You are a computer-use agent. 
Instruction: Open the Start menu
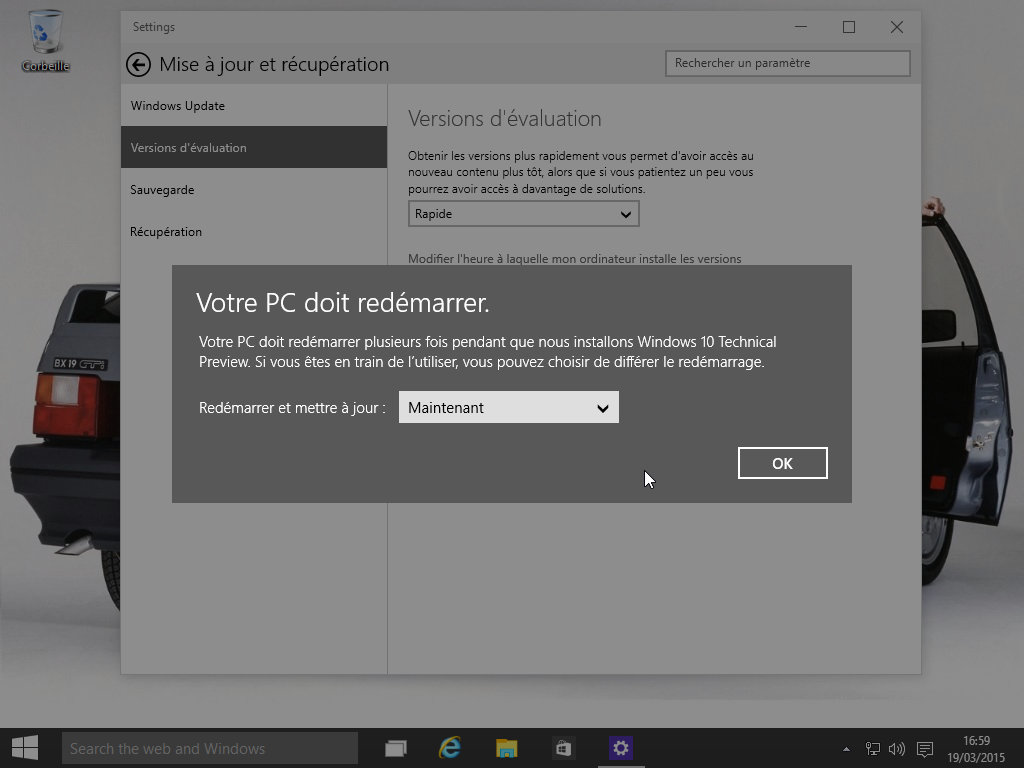[x=25, y=748]
